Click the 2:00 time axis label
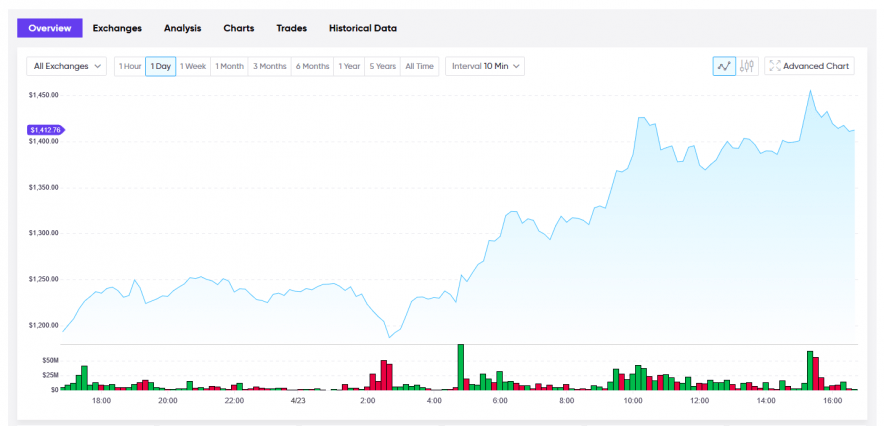 [x=368, y=401]
